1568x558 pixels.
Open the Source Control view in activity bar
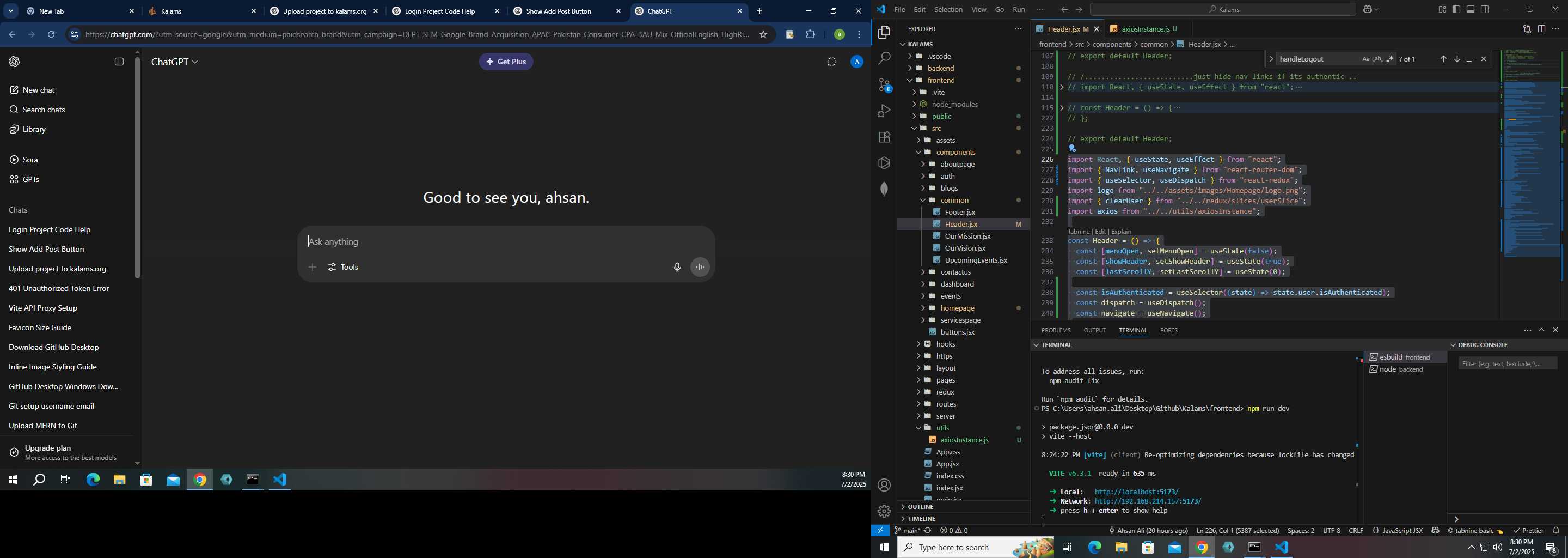884,84
